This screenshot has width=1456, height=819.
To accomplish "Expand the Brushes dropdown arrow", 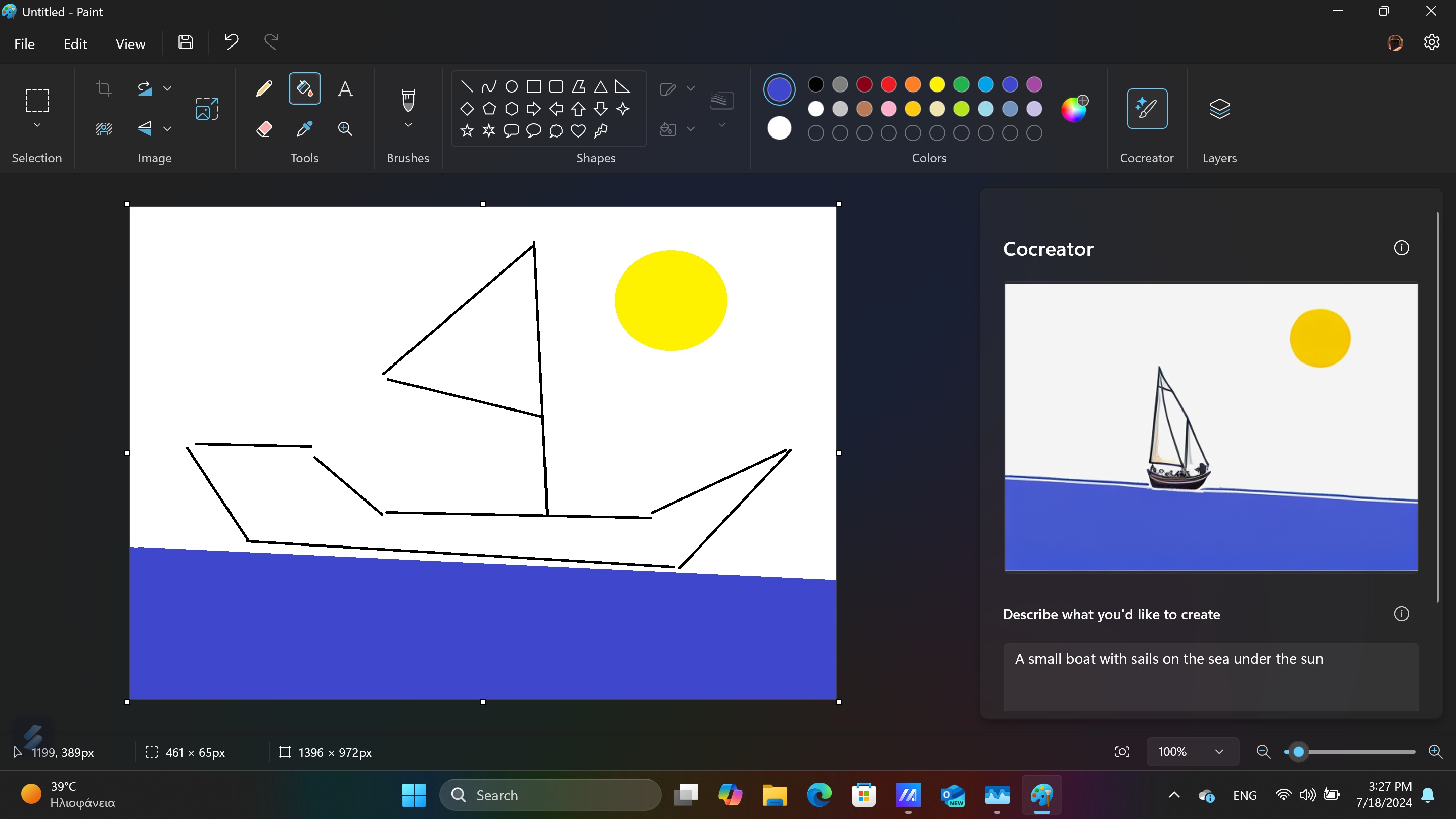I will pos(408,125).
